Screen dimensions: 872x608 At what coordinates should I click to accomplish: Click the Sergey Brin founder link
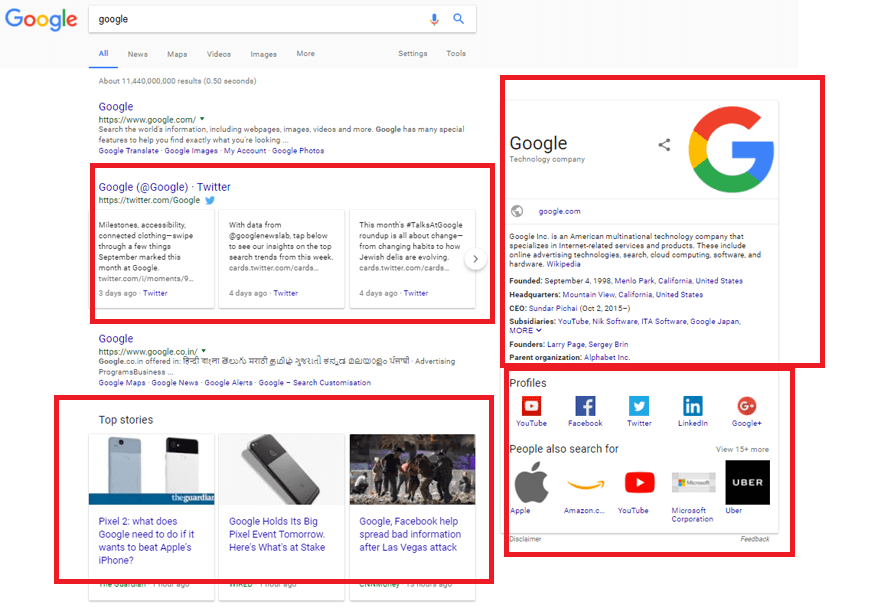tap(608, 344)
